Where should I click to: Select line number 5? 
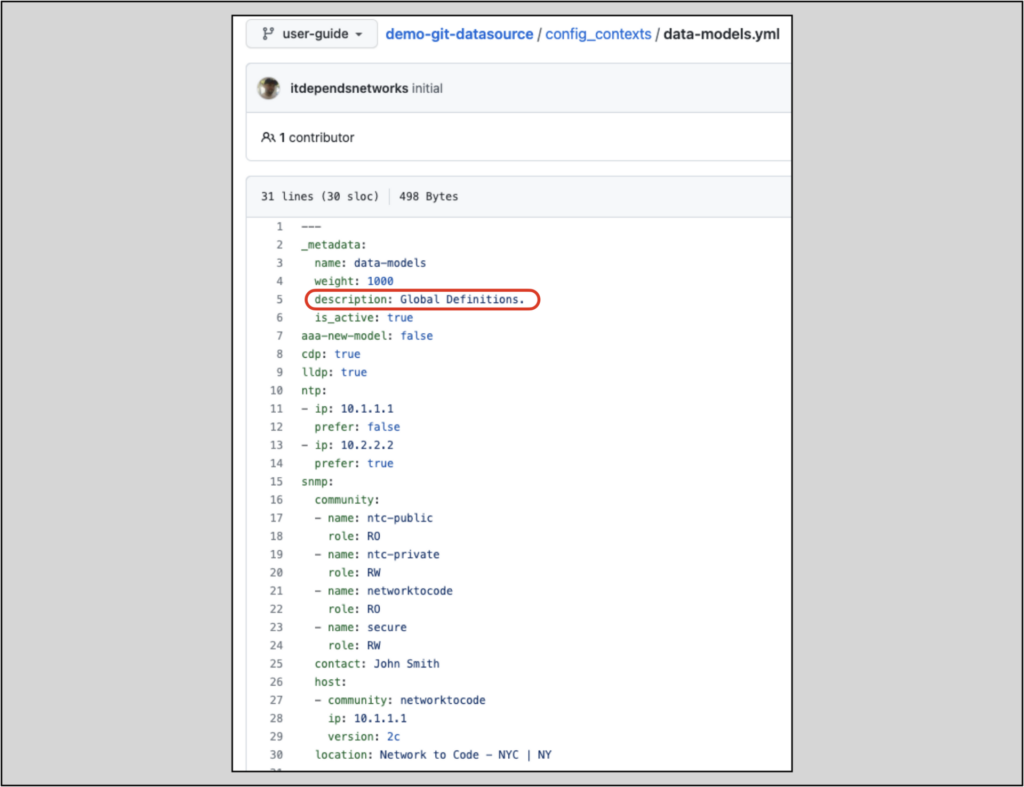280,299
